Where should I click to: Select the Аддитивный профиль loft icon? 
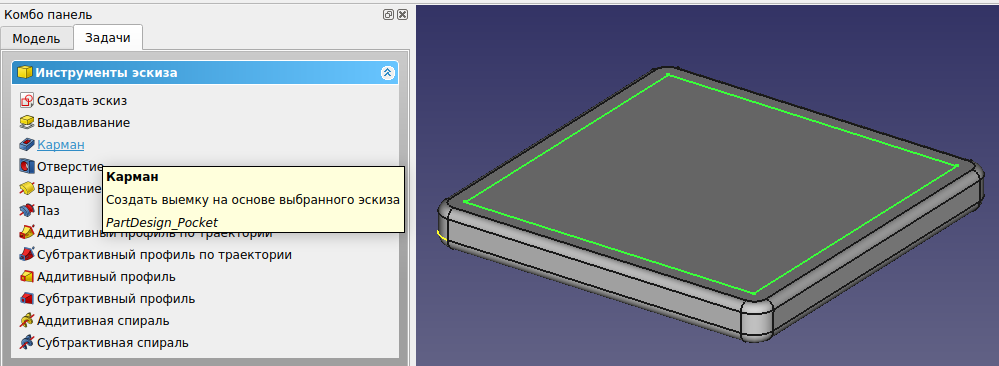pos(27,277)
